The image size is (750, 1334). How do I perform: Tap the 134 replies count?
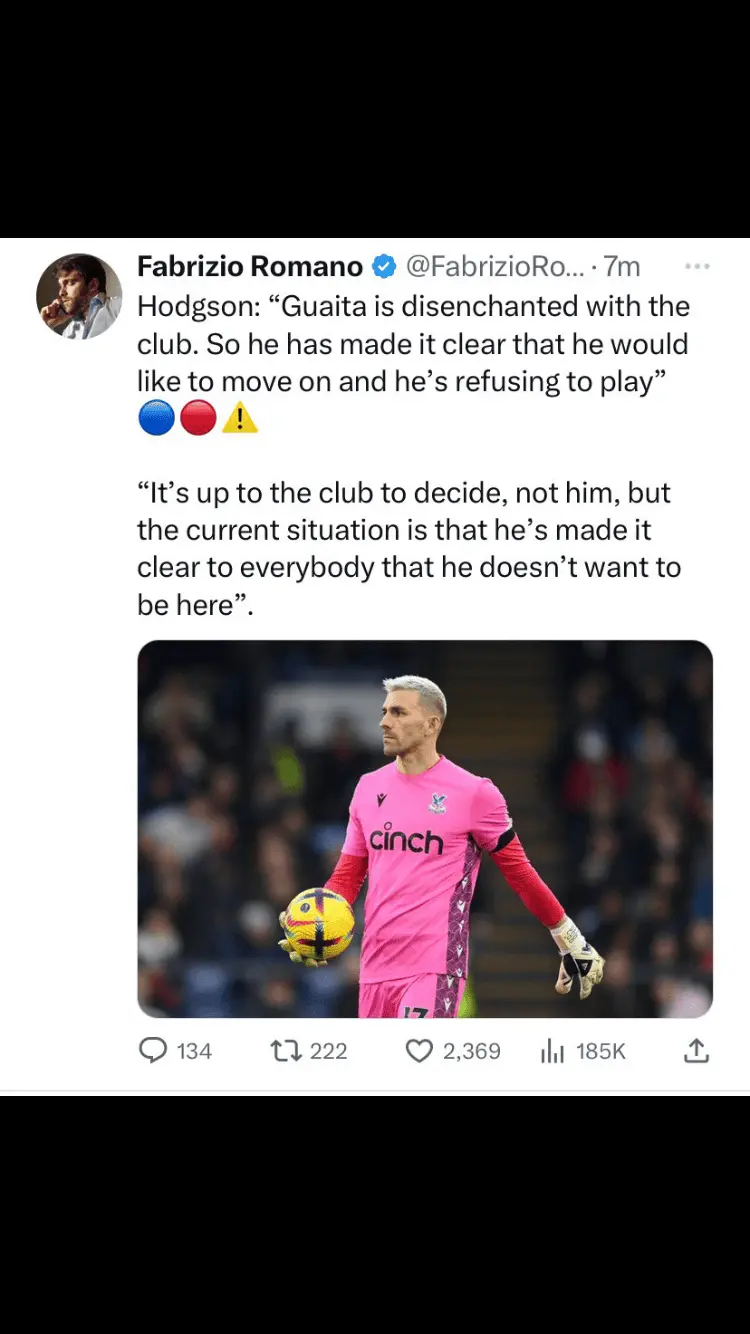pos(194,1051)
